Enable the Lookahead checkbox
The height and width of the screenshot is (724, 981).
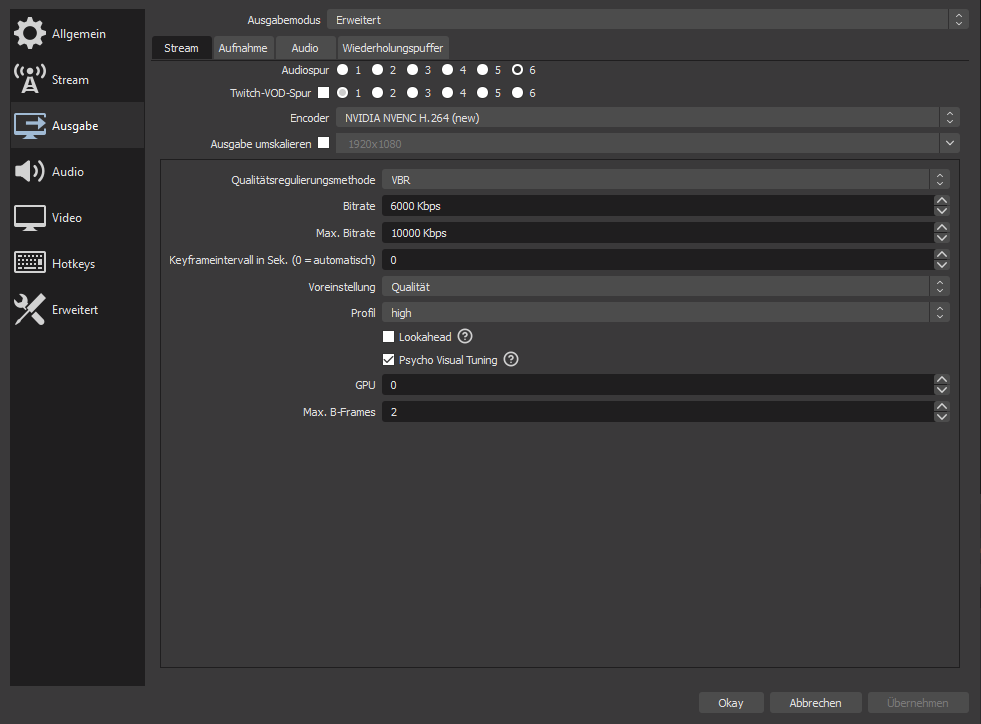[x=389, y=337]
